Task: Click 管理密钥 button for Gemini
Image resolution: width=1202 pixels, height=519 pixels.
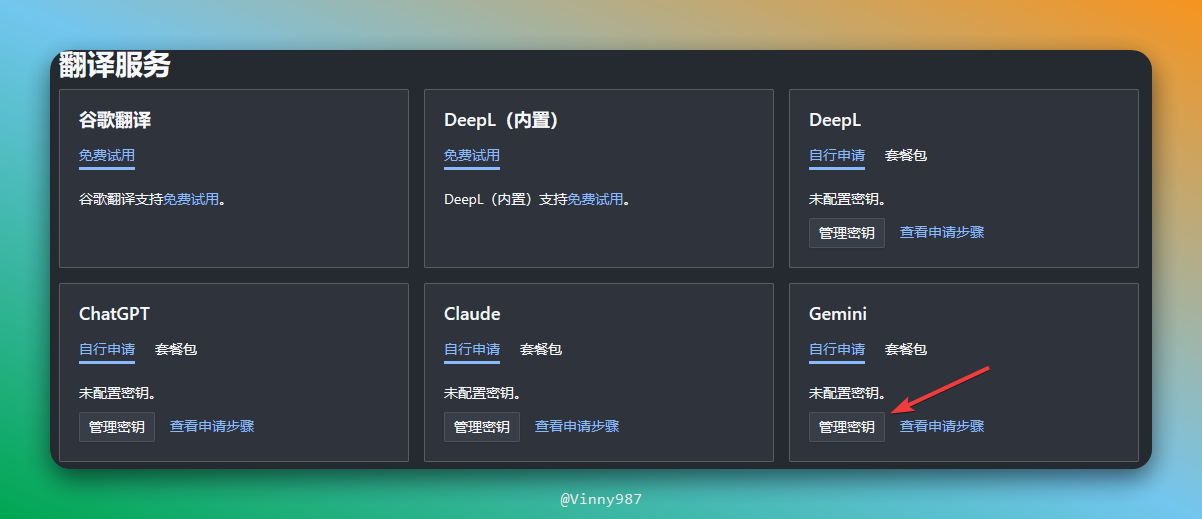Action: pyautogui.click(x=846, y=427)
